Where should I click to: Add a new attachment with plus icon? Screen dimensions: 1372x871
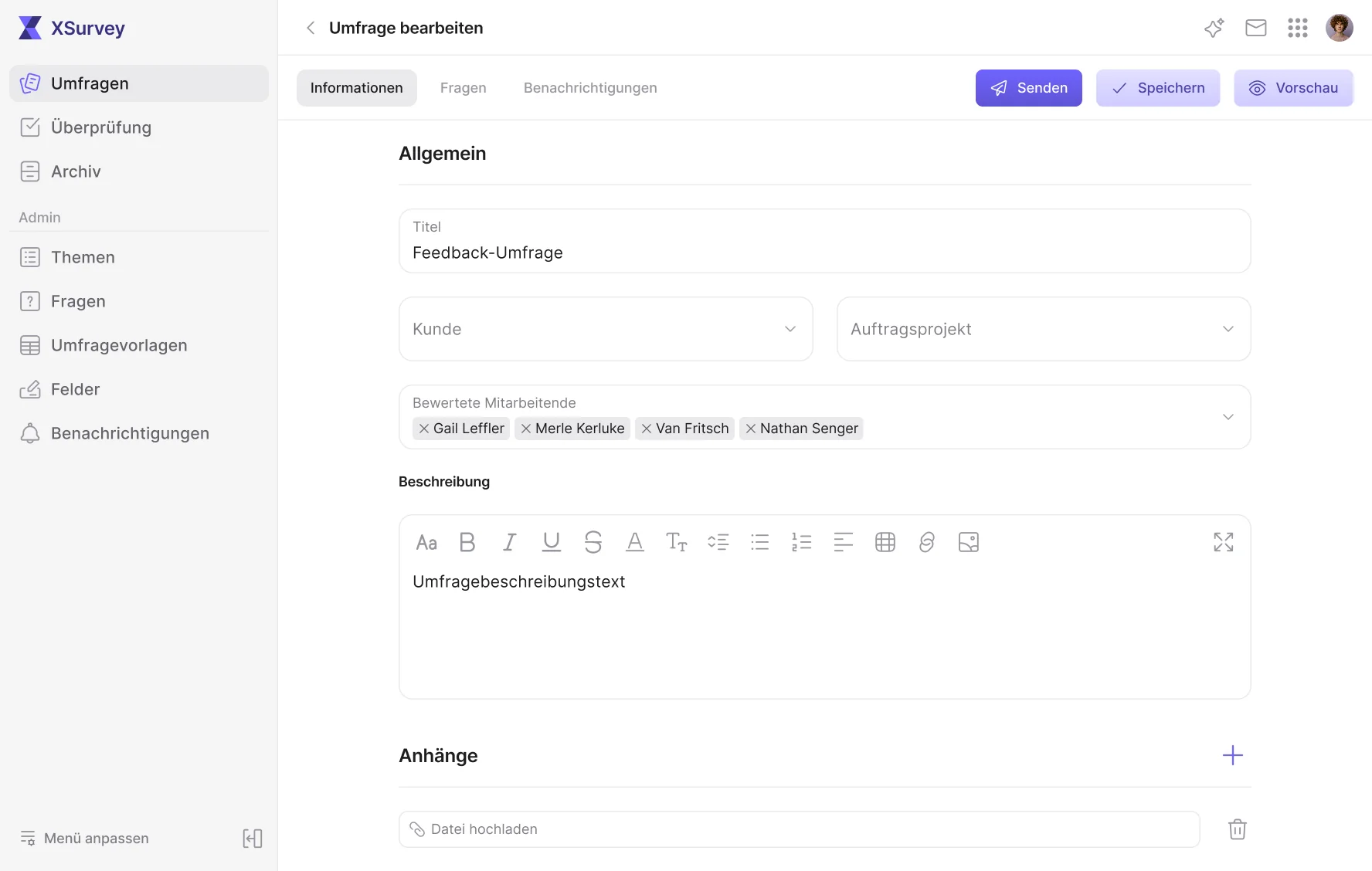pos(1233,755)
